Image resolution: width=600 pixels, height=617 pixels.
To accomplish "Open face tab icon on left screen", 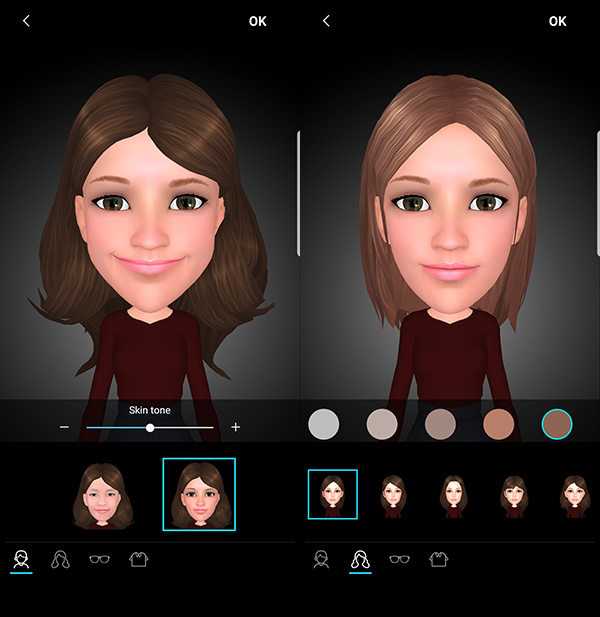I will 20,560.
